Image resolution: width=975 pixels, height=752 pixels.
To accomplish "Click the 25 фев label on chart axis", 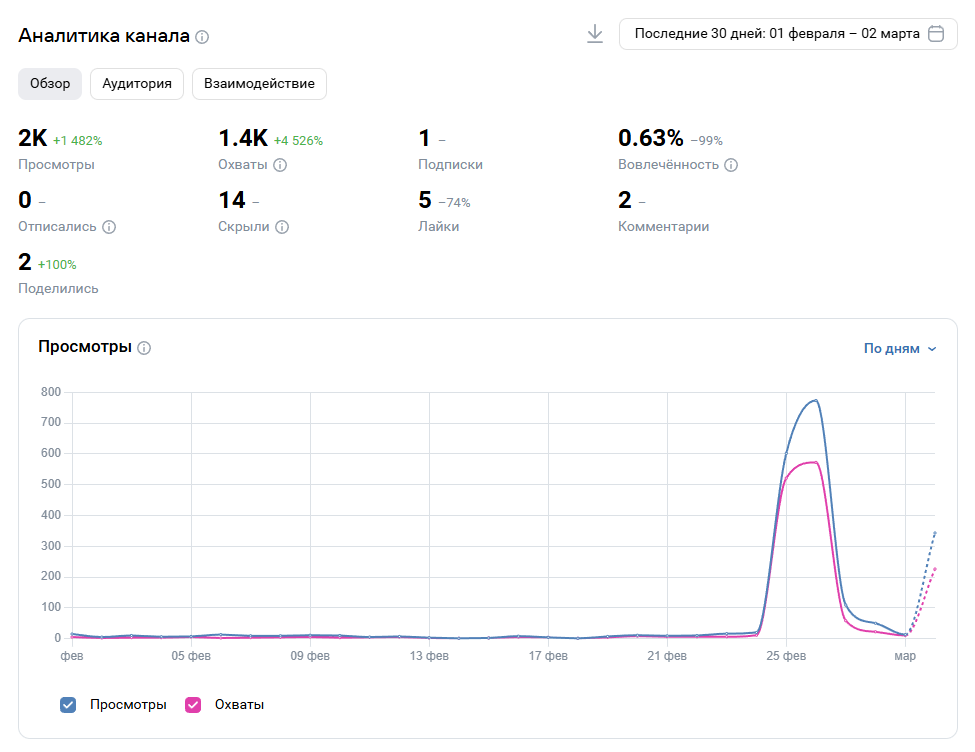I will point(785,657).
